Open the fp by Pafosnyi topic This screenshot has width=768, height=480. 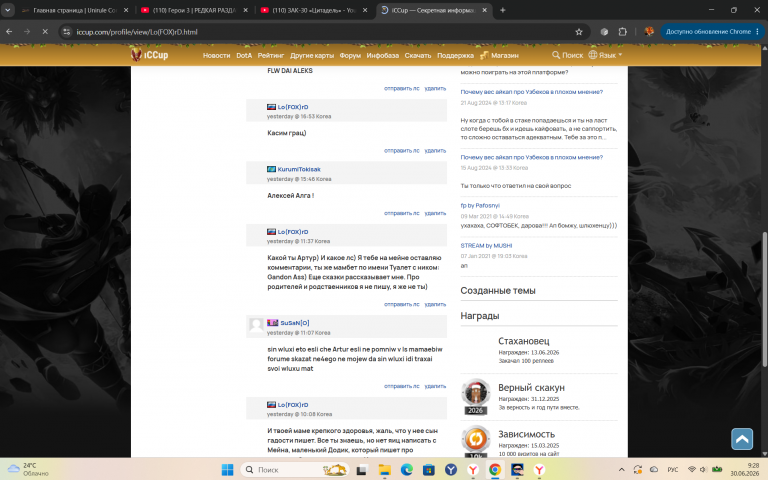coord(480,206)
